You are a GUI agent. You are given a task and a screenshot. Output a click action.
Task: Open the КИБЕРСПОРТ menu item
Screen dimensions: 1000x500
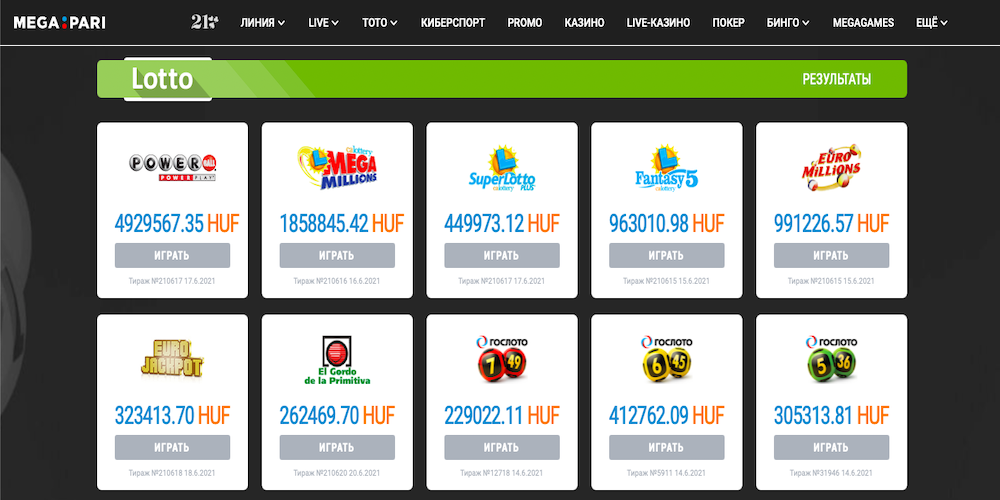(454, 22)
